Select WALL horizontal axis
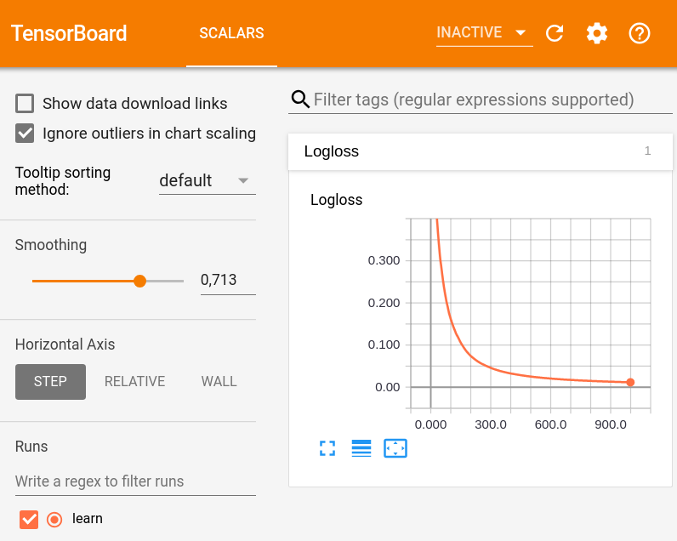Screen dimensions: 677x541 219,381
